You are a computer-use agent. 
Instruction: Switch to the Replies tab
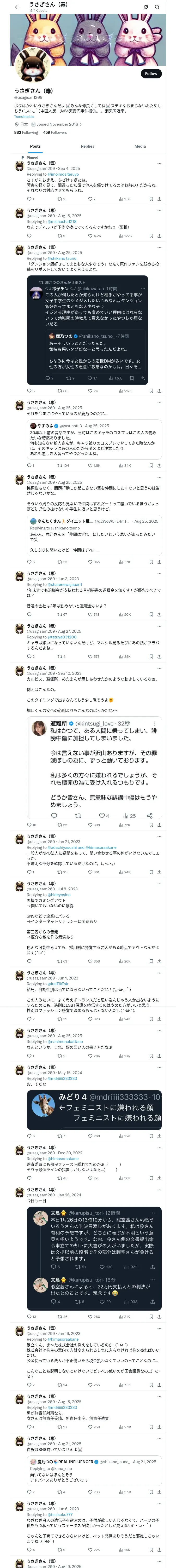pos(87,146)
